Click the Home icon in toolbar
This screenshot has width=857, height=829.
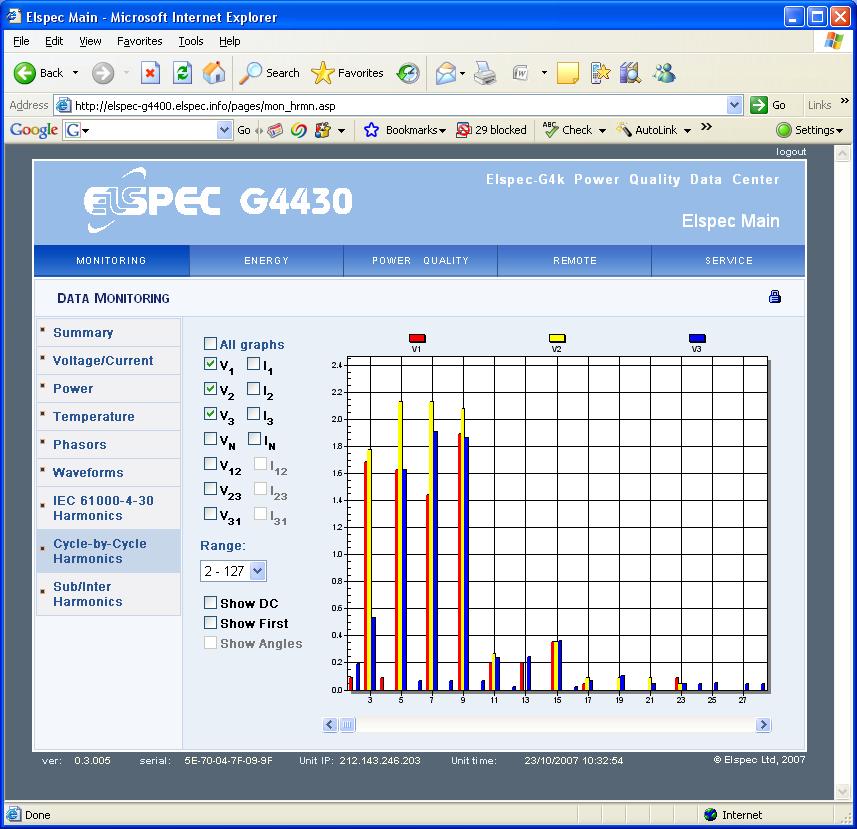pyautogui.click(x=214, y=73)
